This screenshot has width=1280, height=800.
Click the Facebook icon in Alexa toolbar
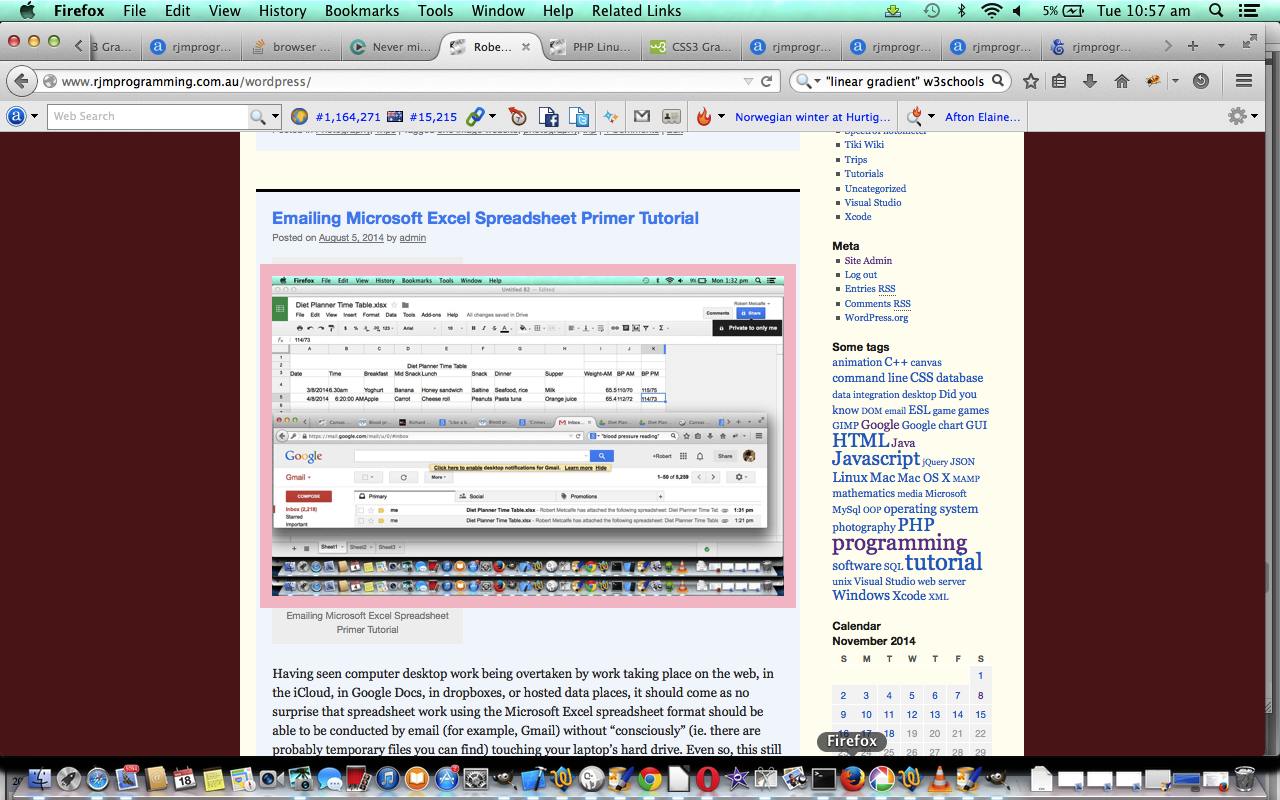tap(548, 117)
